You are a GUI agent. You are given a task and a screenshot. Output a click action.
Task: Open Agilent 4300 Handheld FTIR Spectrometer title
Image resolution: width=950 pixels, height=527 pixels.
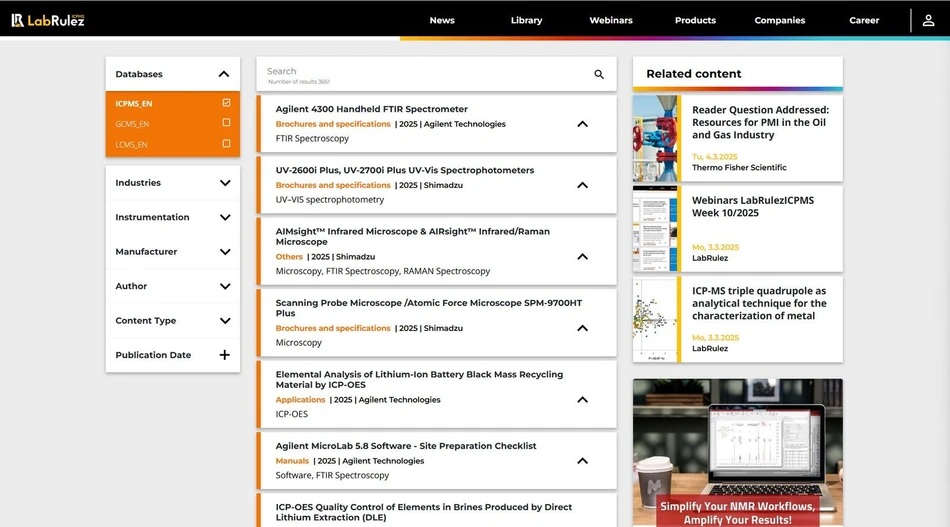click(371, 109)
